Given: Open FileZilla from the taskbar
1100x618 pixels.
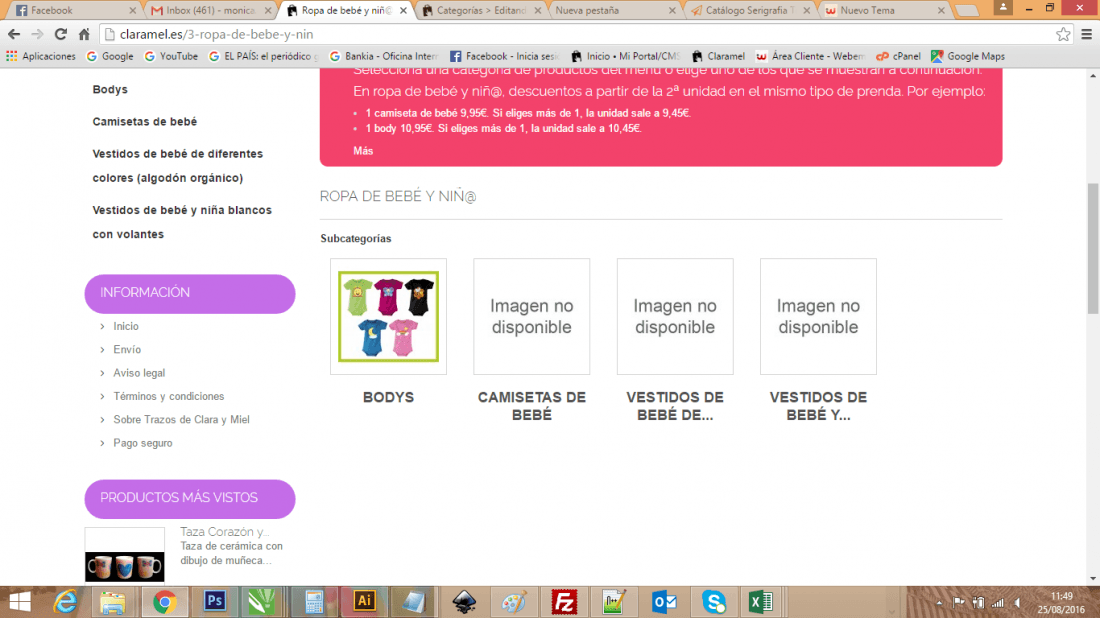Looking at the screenshot, I should [x=564, y=602].
